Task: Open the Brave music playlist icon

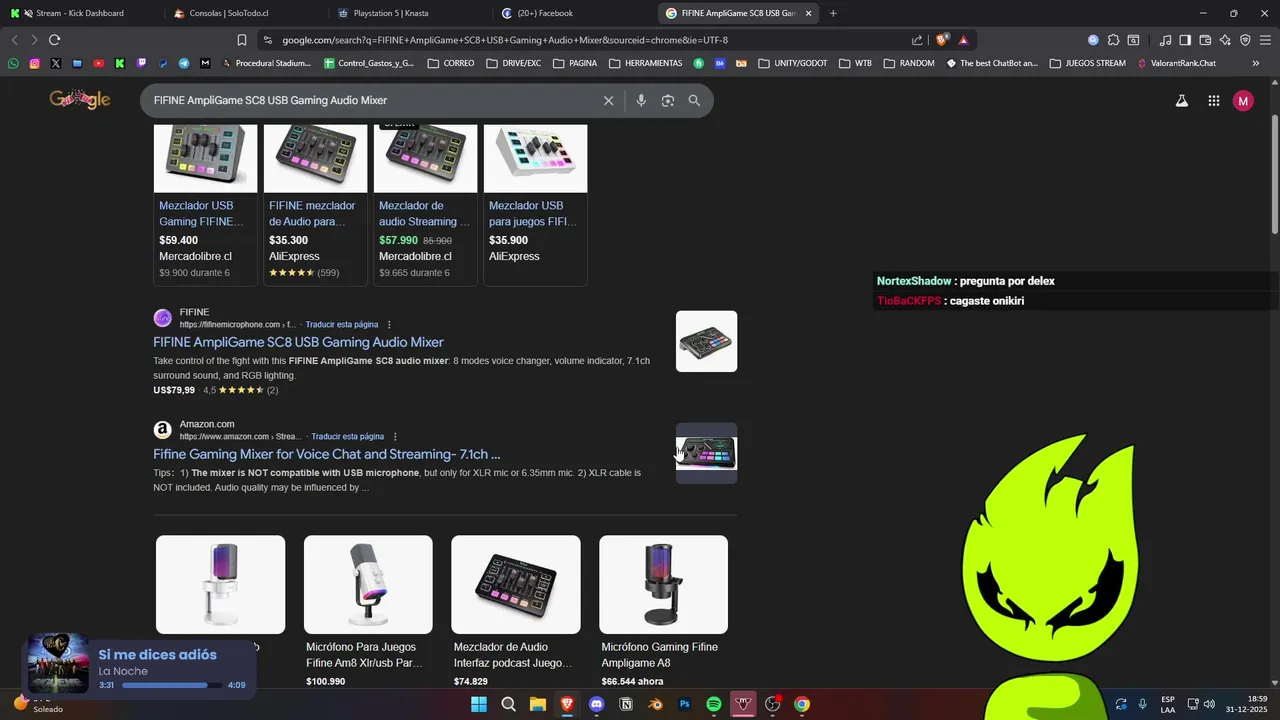Action: pyautogui.click(x=1165, y=40)
